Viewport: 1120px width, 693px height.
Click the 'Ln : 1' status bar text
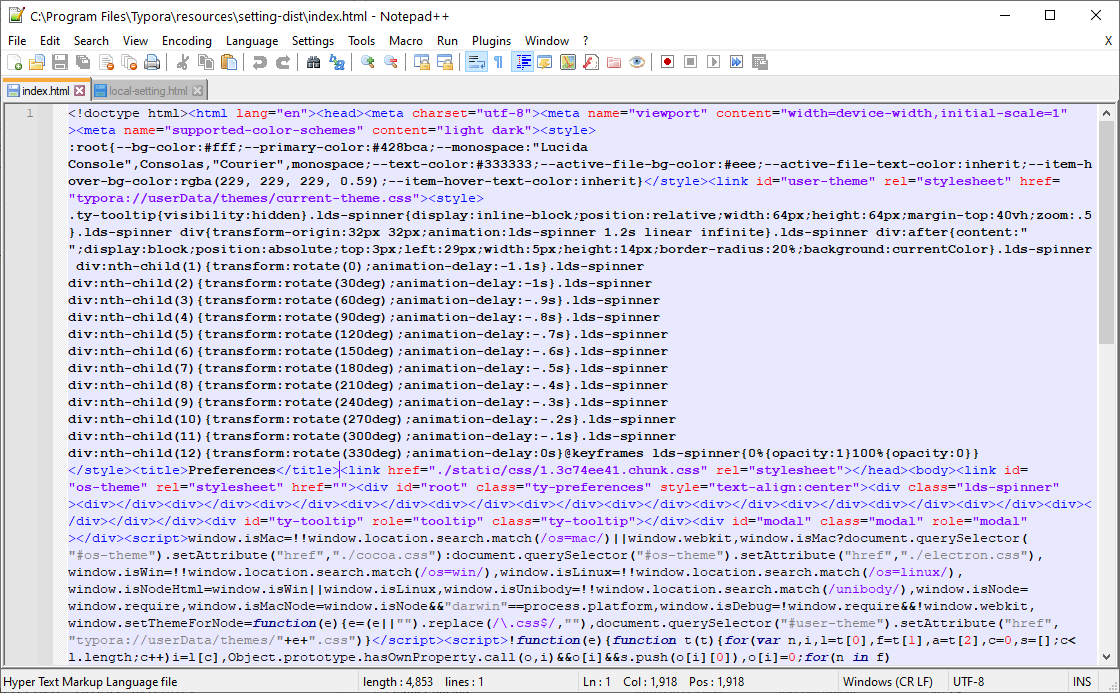tap(596, 682)
